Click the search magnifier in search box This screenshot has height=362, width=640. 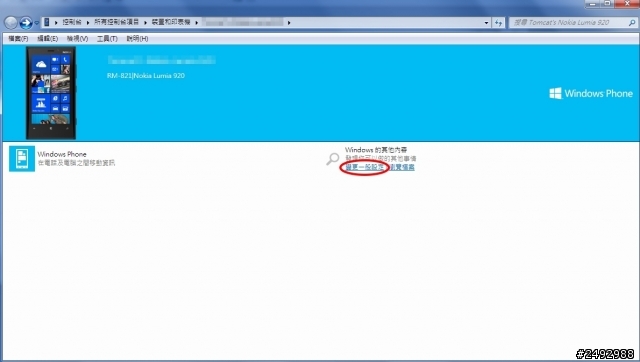632,23
